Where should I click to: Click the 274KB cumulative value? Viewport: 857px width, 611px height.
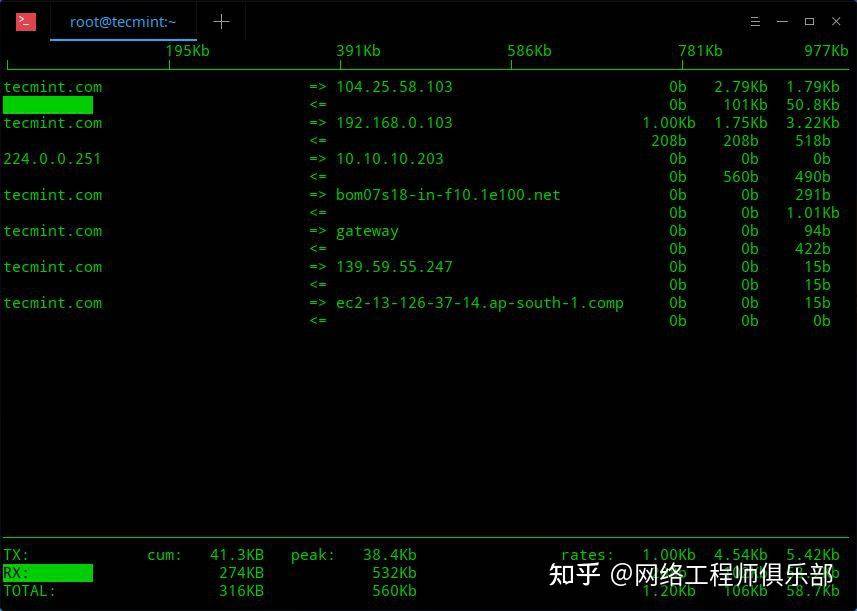click(x=242, y=573)
